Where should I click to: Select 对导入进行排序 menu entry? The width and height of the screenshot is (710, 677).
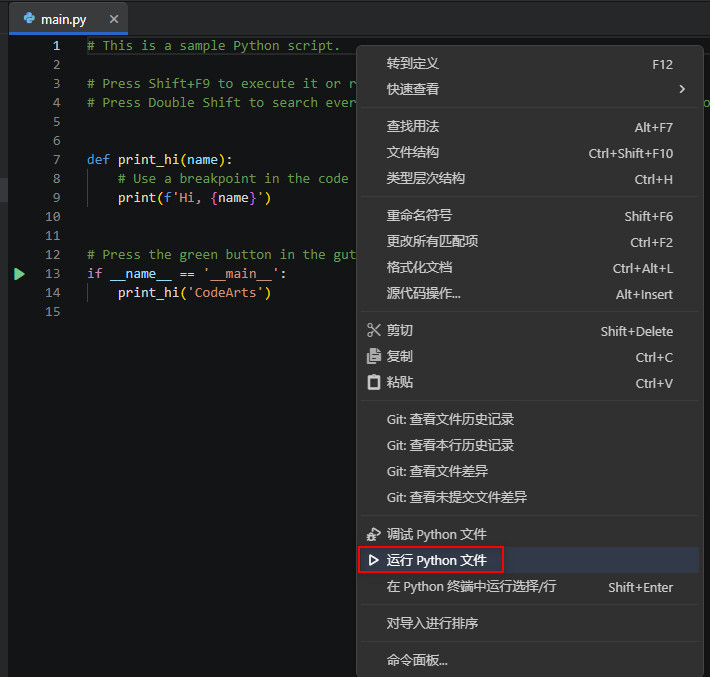432,624
